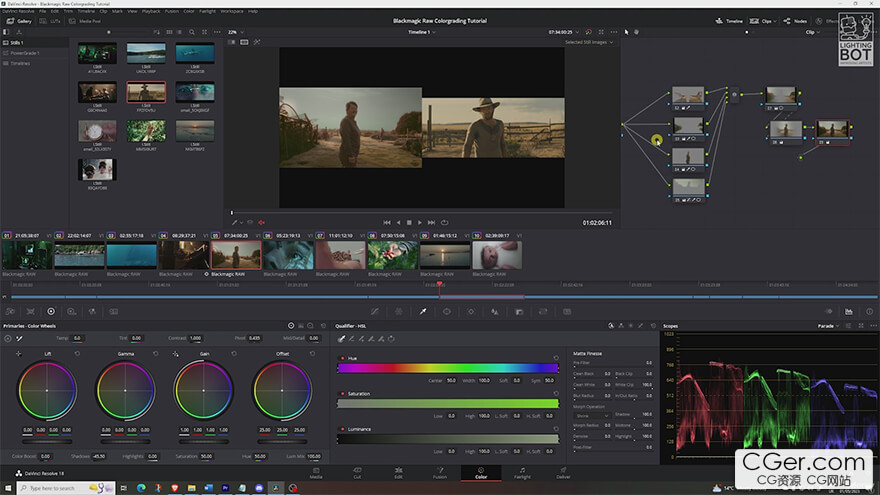Reset the Gamma color wheel
This screenshot has height=495, width=880.
point(155,354)
